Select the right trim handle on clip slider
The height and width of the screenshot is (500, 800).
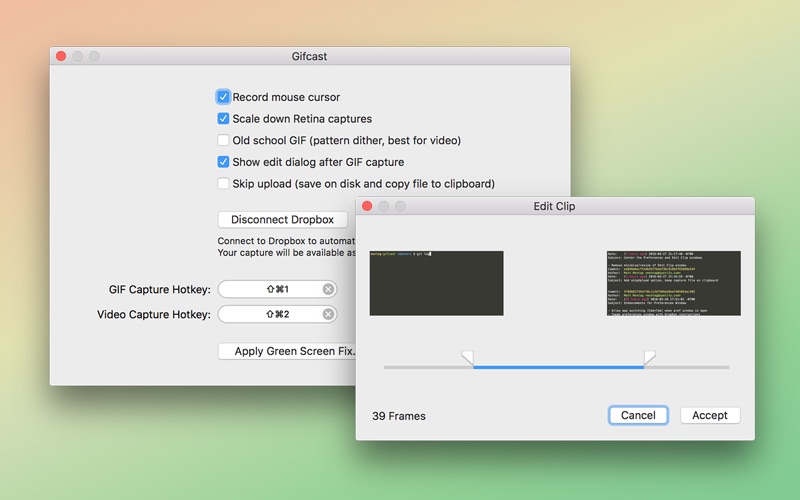649,358
